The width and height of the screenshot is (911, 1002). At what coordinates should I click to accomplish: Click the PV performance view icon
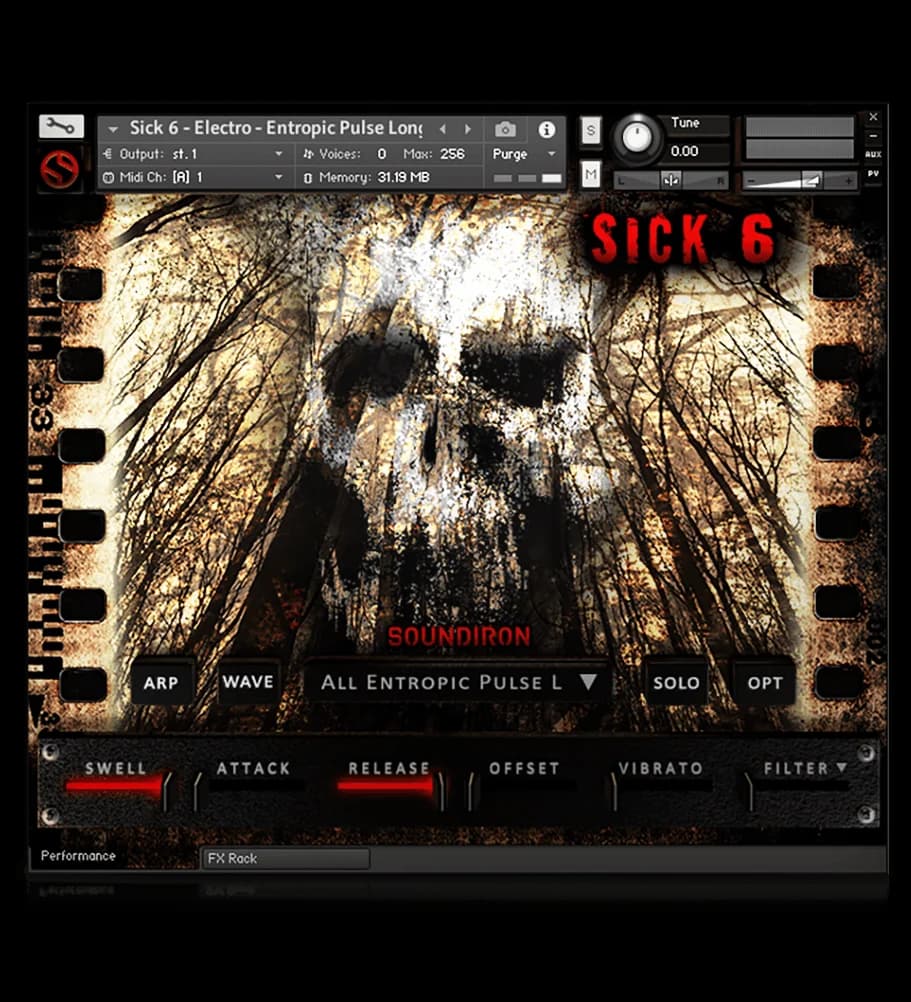tap(875, 172)
